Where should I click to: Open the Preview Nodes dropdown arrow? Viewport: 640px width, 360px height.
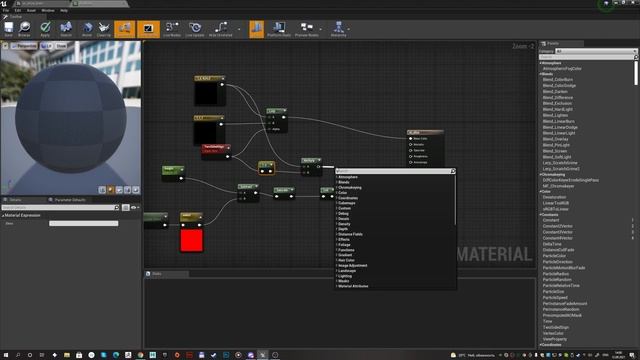tap(321, 29)
